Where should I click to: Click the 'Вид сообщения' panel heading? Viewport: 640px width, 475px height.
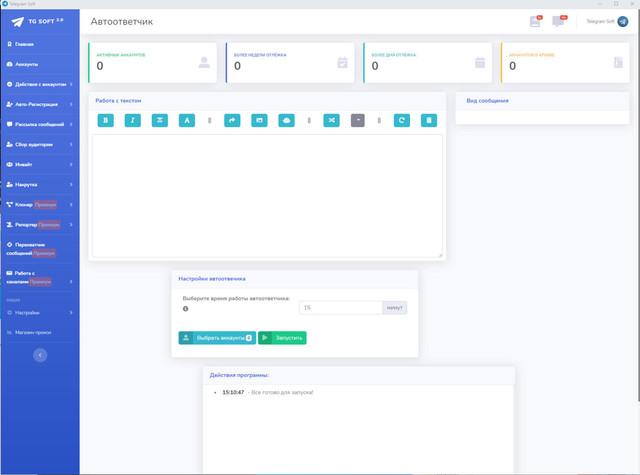click(487, 101)
